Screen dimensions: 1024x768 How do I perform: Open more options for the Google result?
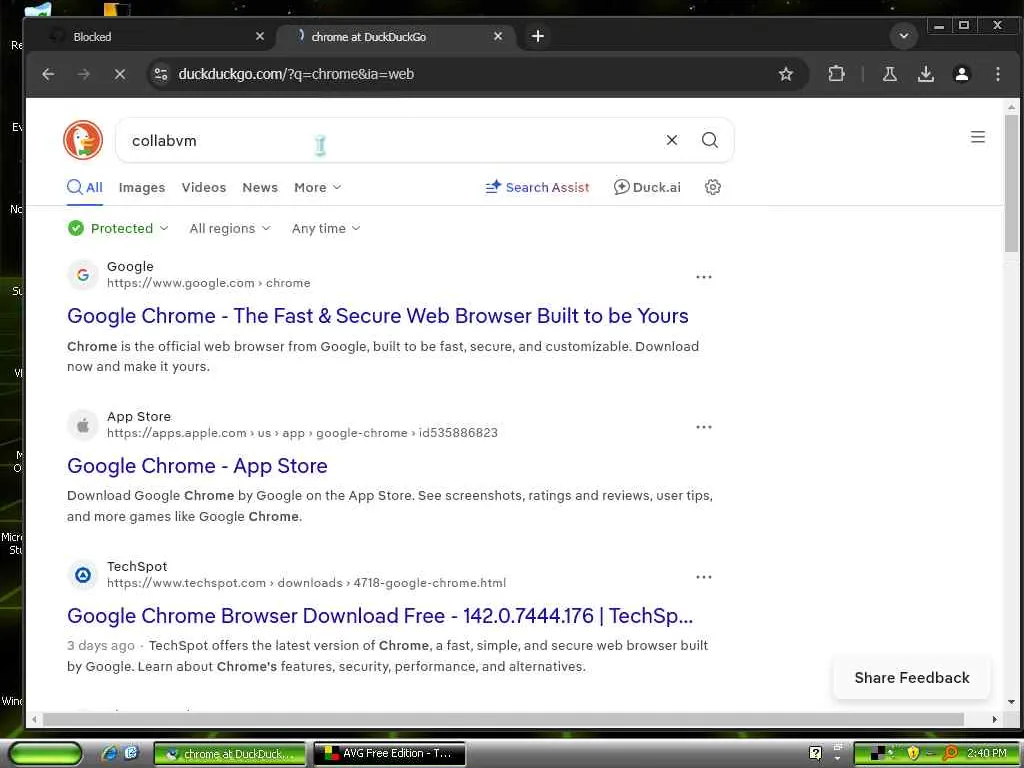703,277
